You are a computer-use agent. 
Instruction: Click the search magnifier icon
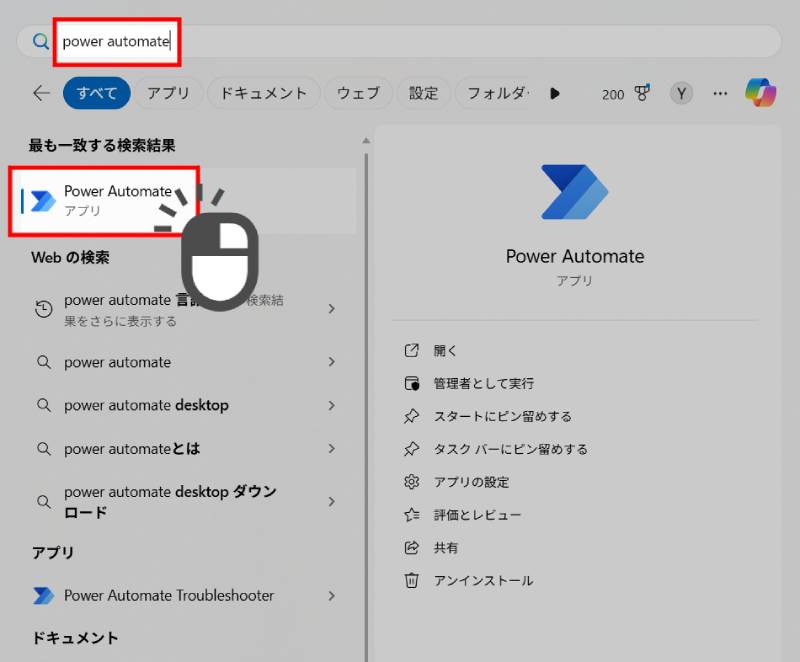click(39, 41)
